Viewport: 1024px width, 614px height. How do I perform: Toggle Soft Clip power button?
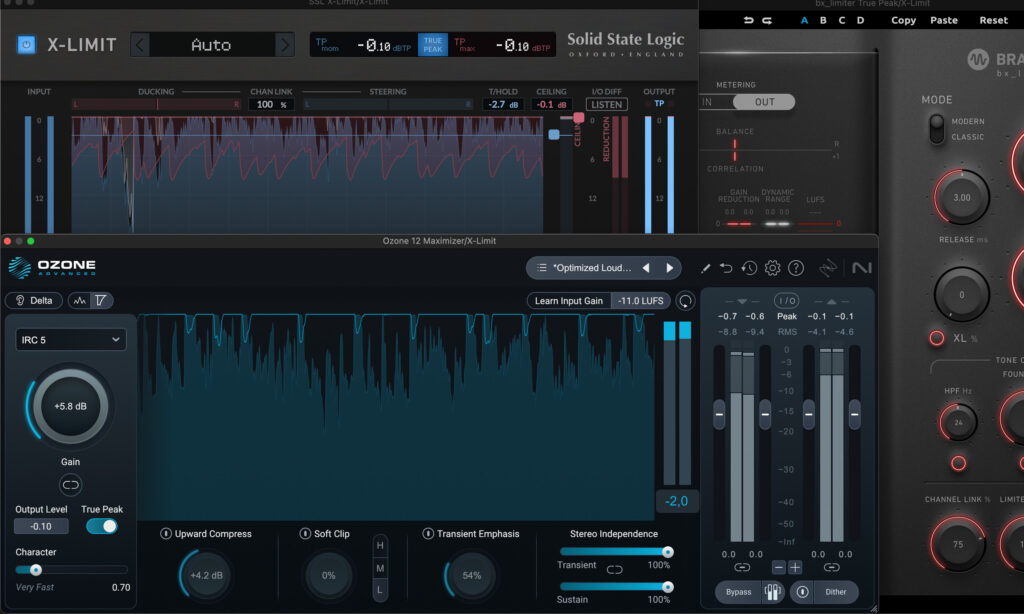(305, 534)
